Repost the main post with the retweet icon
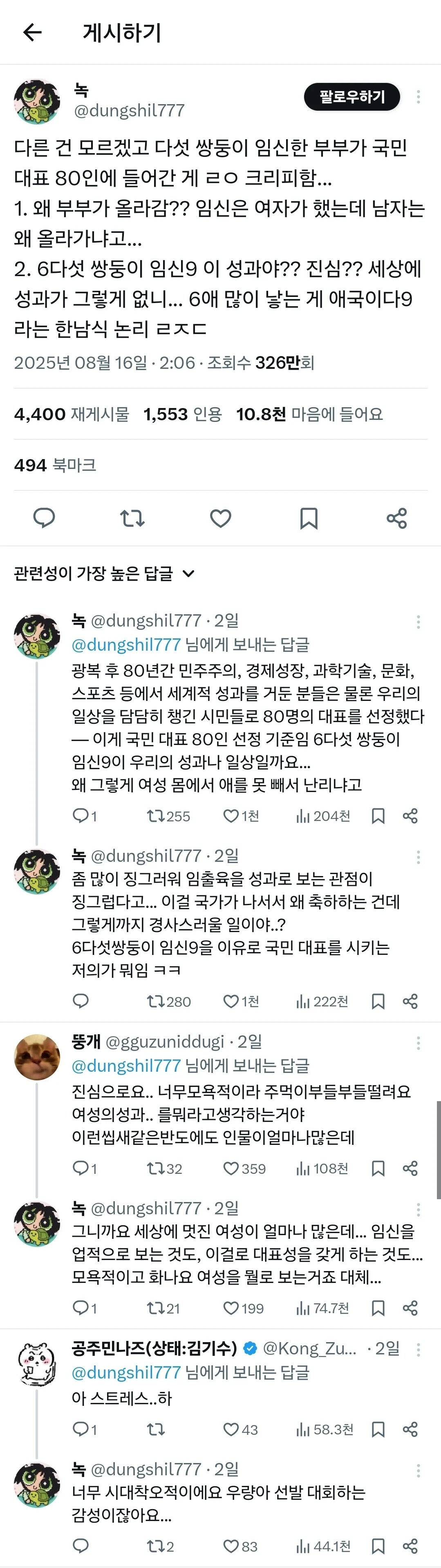Screen dimensions: 441x1568 tap(132, 518)
